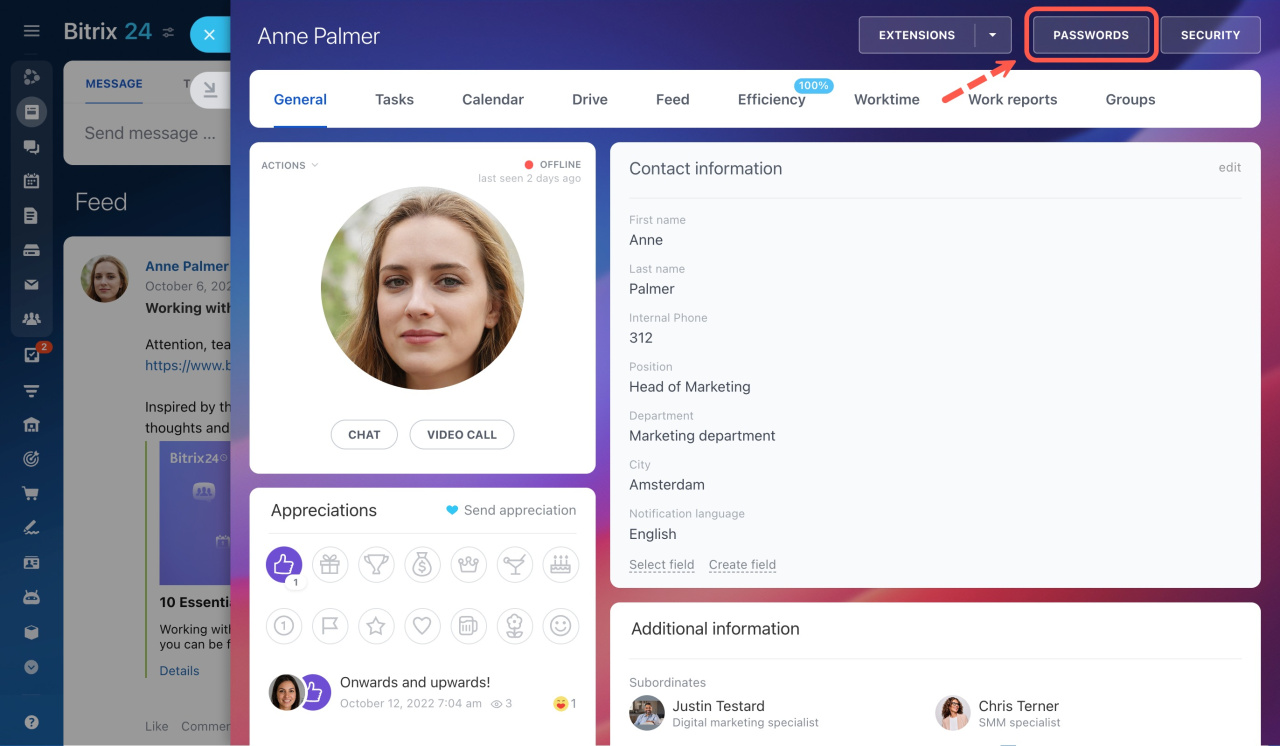Image resolution: width=1280 pixels, height=746 pixels.
Task: Click edit in Contact information
Action: click(1229, 168)
